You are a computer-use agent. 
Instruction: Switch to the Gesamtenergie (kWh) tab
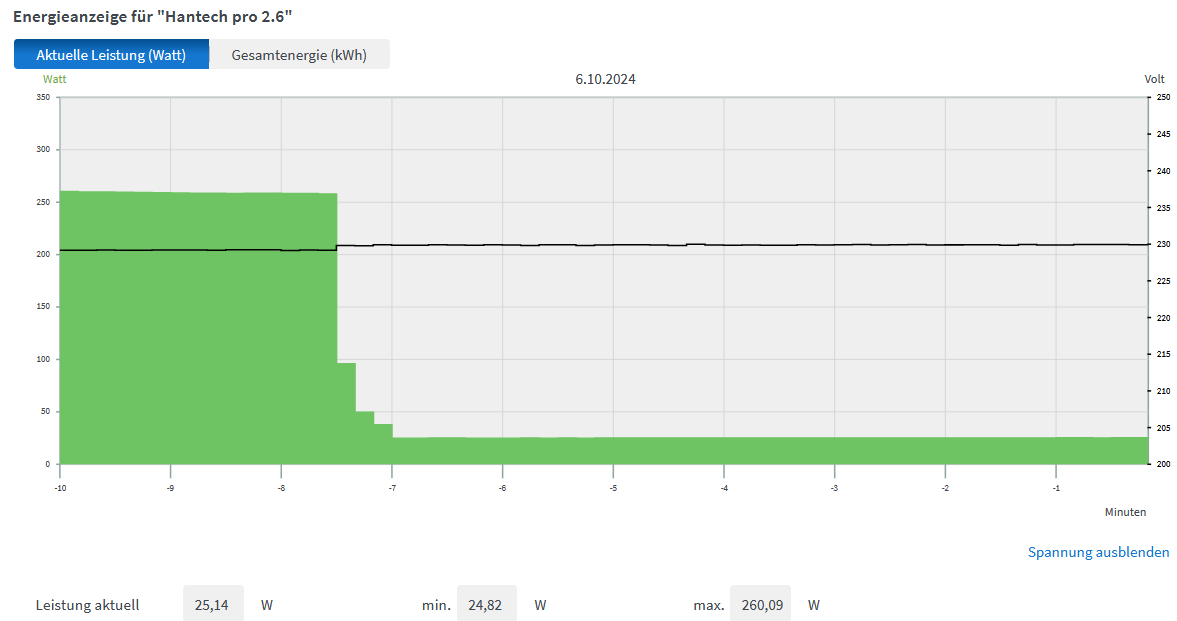[x=299, y=55]
